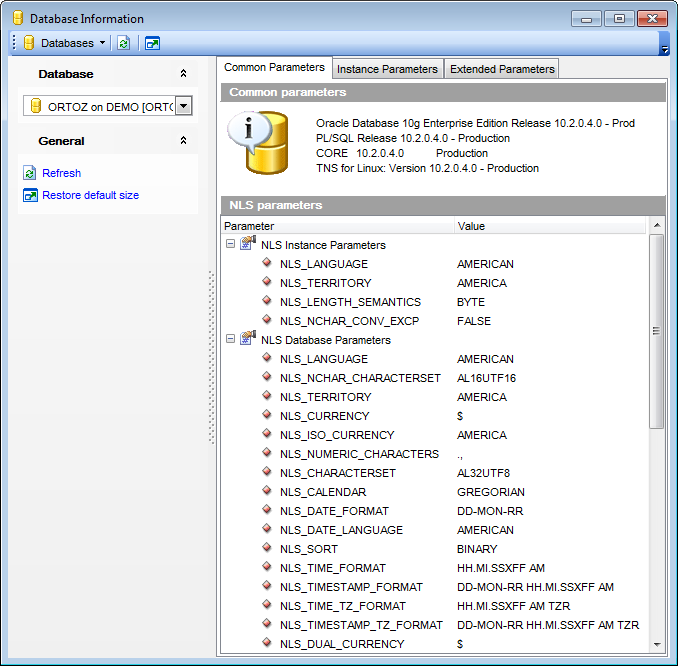Image resolution: width=678 pixels, height=666 pixels.
Task: Select NLS_TIME_TZ_FORMAT parameter row
Action: 432,606
